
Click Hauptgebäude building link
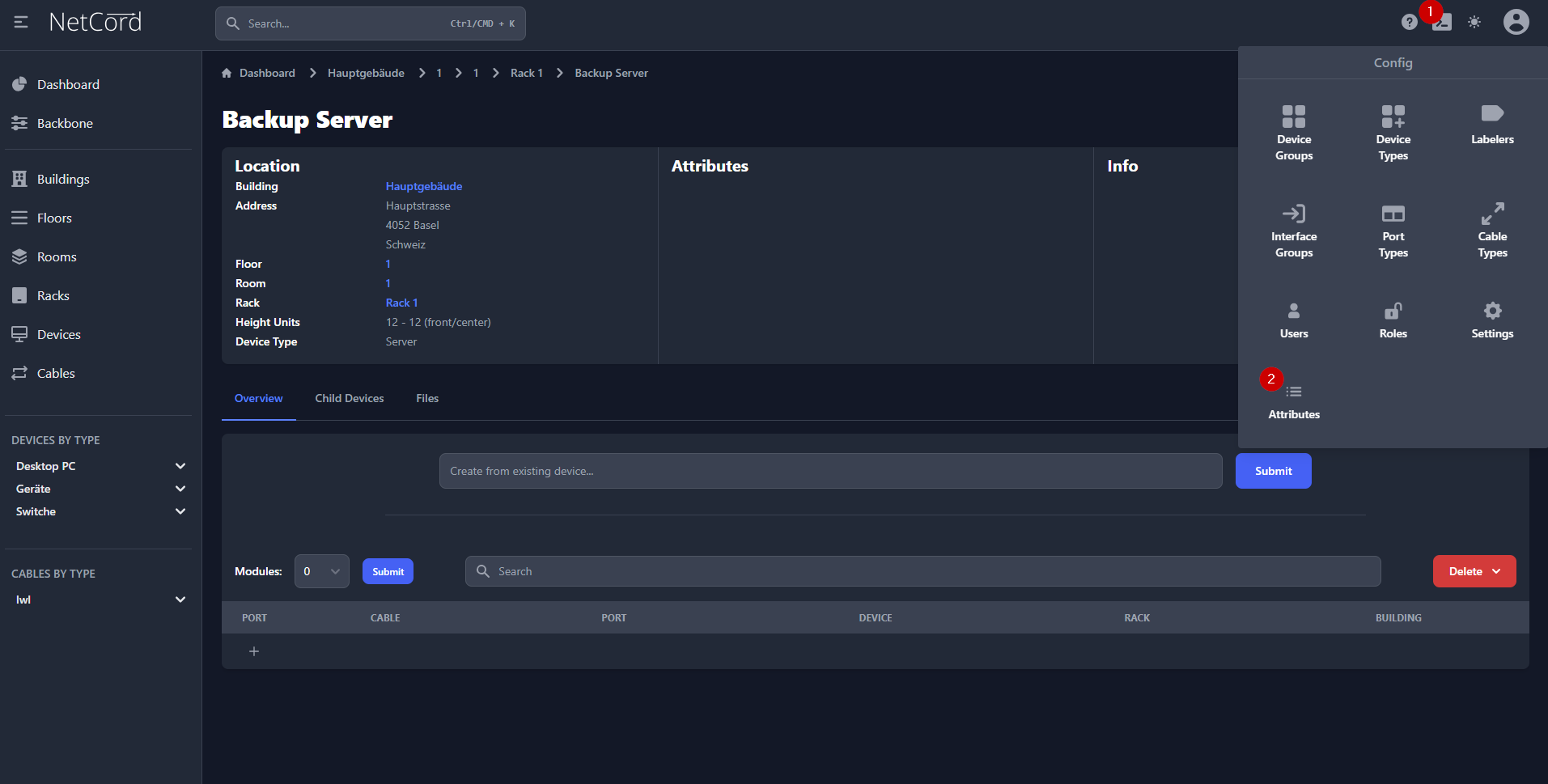423,186
